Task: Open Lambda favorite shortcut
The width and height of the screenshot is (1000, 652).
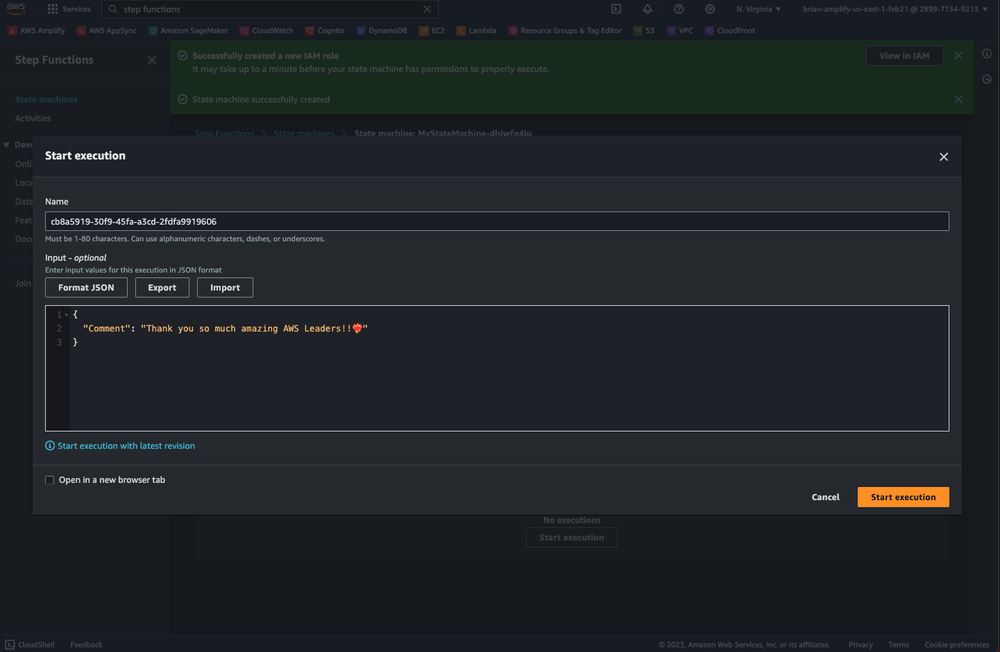Action: pyautogui.click(x=476, y=31)
